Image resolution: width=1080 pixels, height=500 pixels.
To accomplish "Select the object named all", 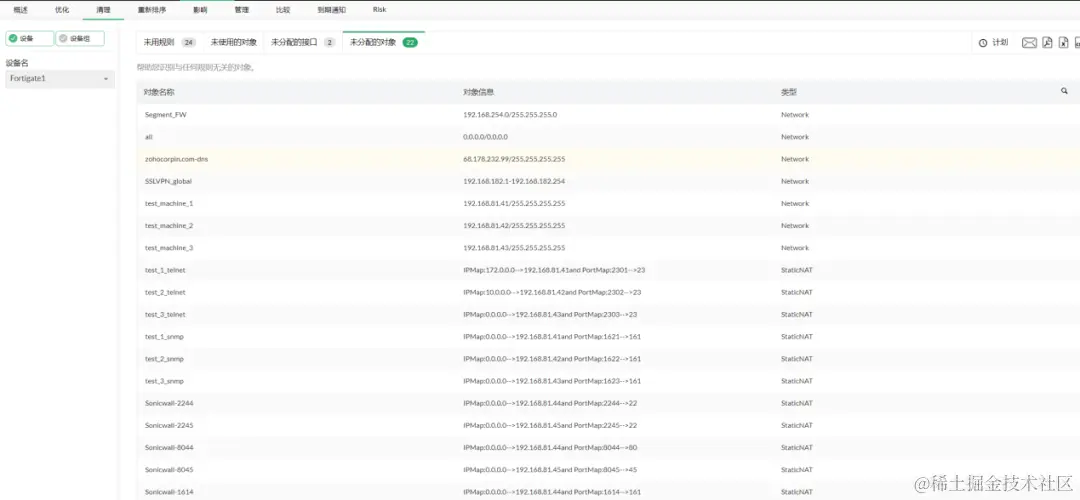I will (608, 137).
